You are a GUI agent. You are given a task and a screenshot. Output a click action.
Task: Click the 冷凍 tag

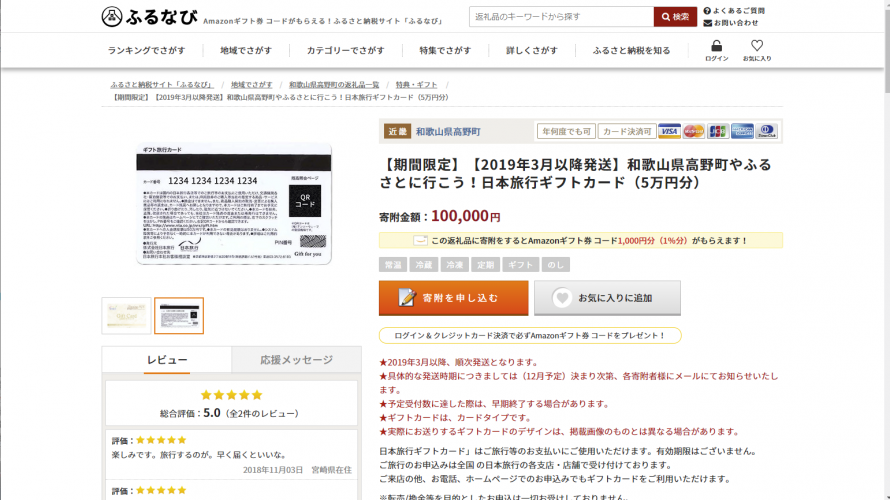455,264
